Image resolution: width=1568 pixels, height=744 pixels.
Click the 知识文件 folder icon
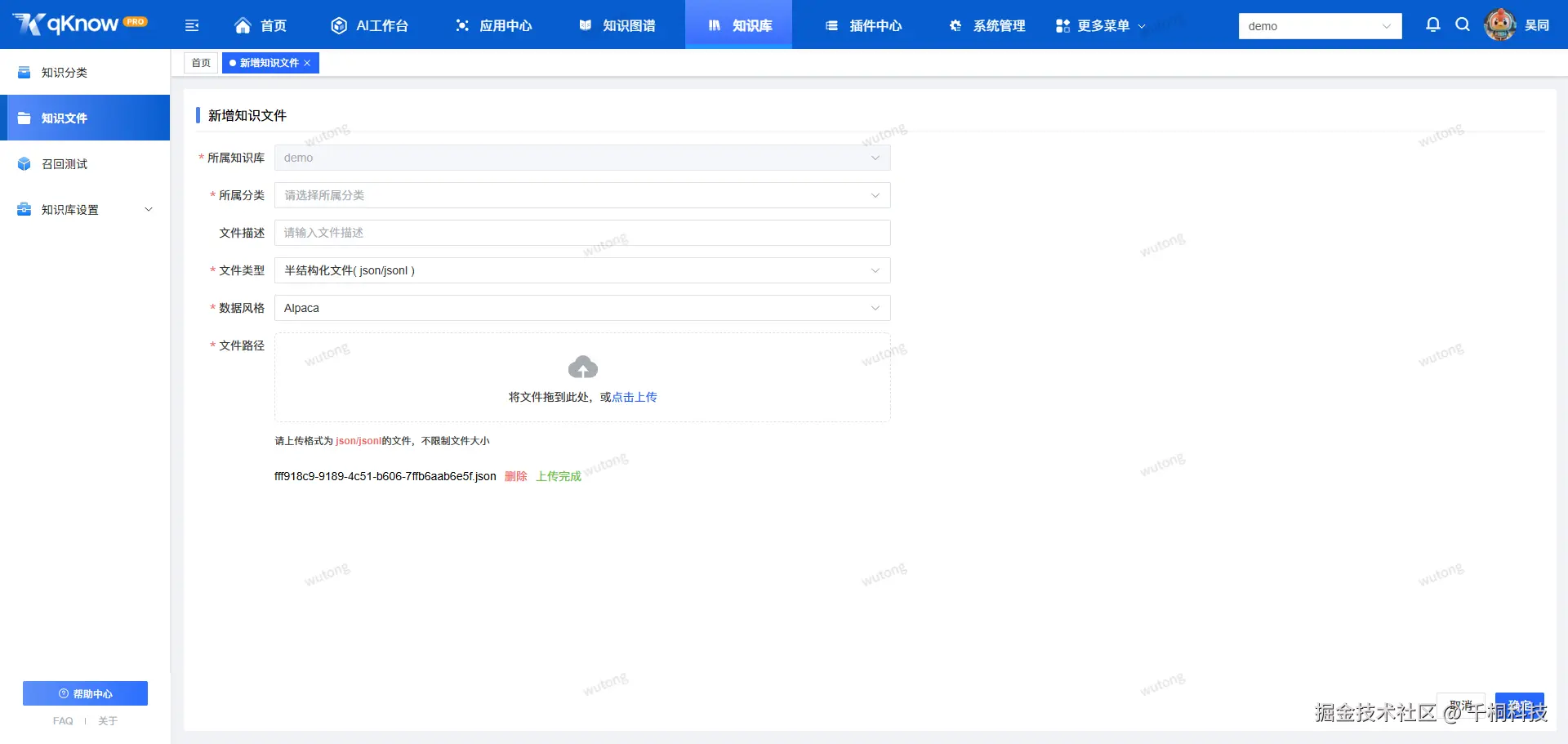point(24,118)
